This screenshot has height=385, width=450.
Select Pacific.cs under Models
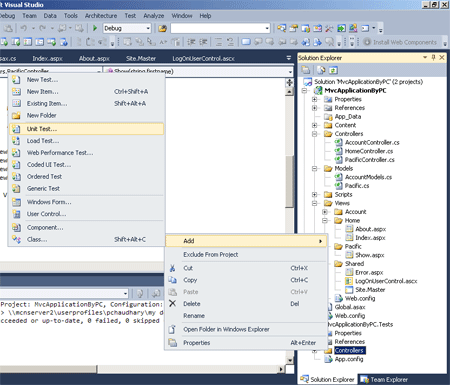pyautogui.click(x=357, y=186)
